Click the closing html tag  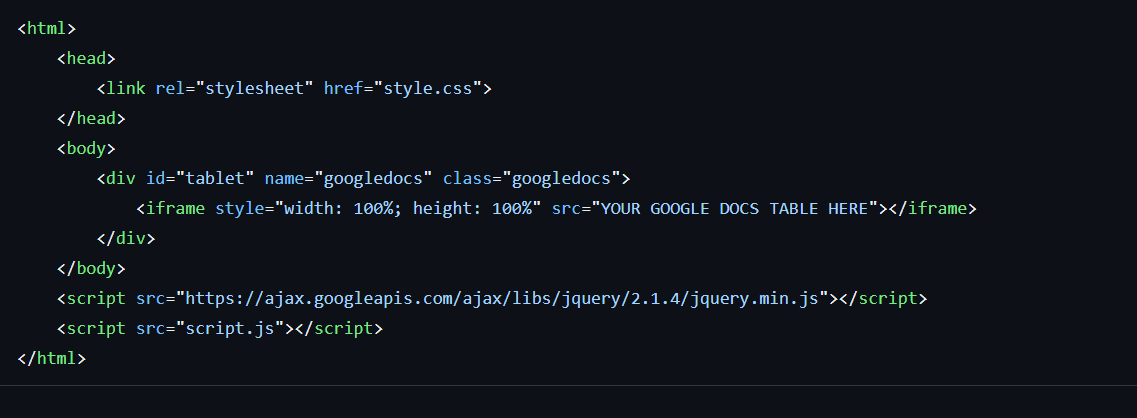51,358
